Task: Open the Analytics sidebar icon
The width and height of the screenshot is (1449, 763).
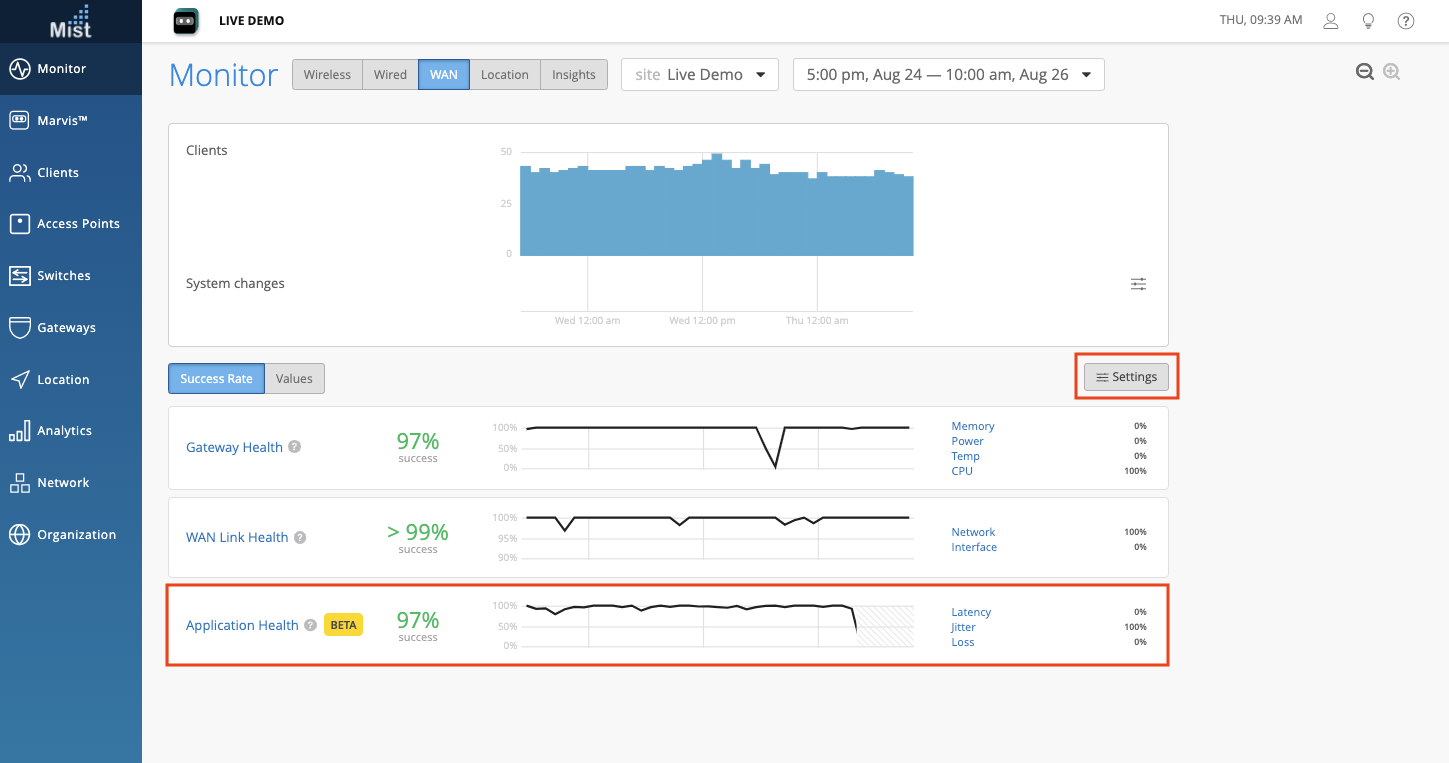Action: click(x=19, y=431)
